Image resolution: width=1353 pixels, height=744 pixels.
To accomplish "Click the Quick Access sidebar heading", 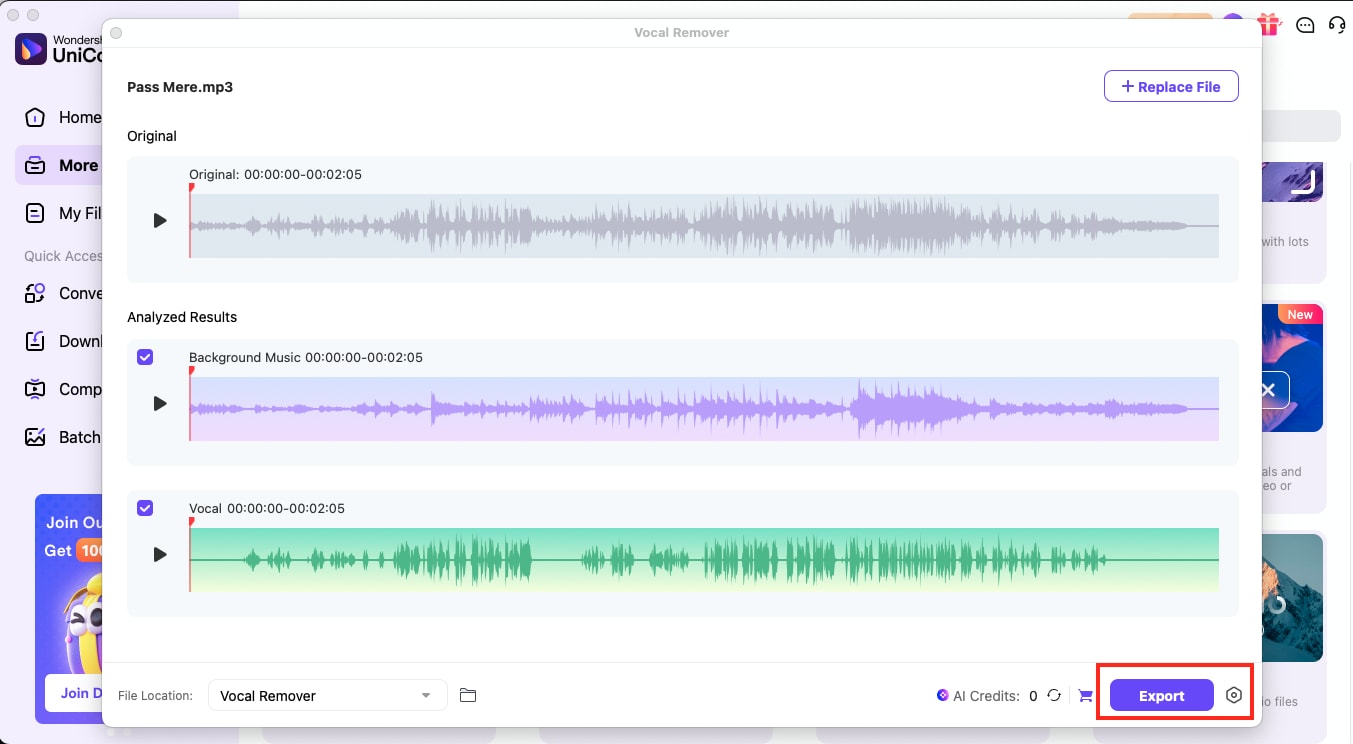I will coord(63,256).
